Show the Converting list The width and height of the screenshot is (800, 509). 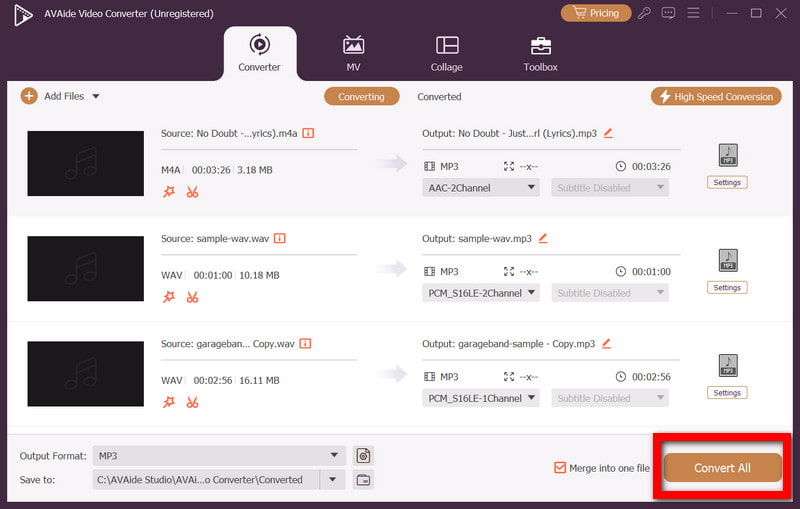361,96
